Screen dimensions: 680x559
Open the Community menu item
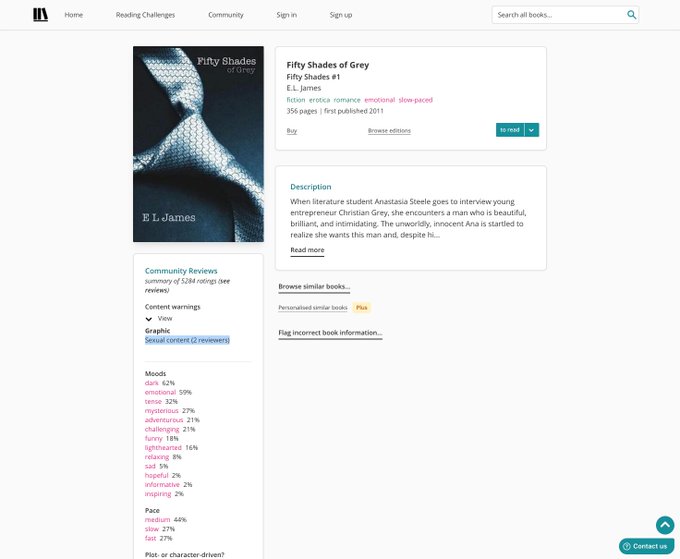click(226, 15)
